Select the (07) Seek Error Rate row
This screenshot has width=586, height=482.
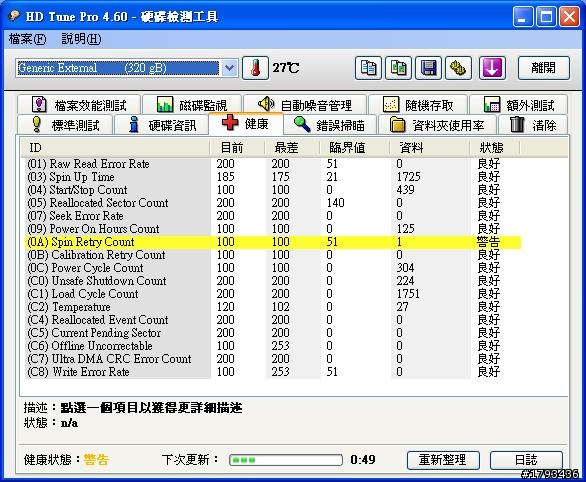coord(273,216)
